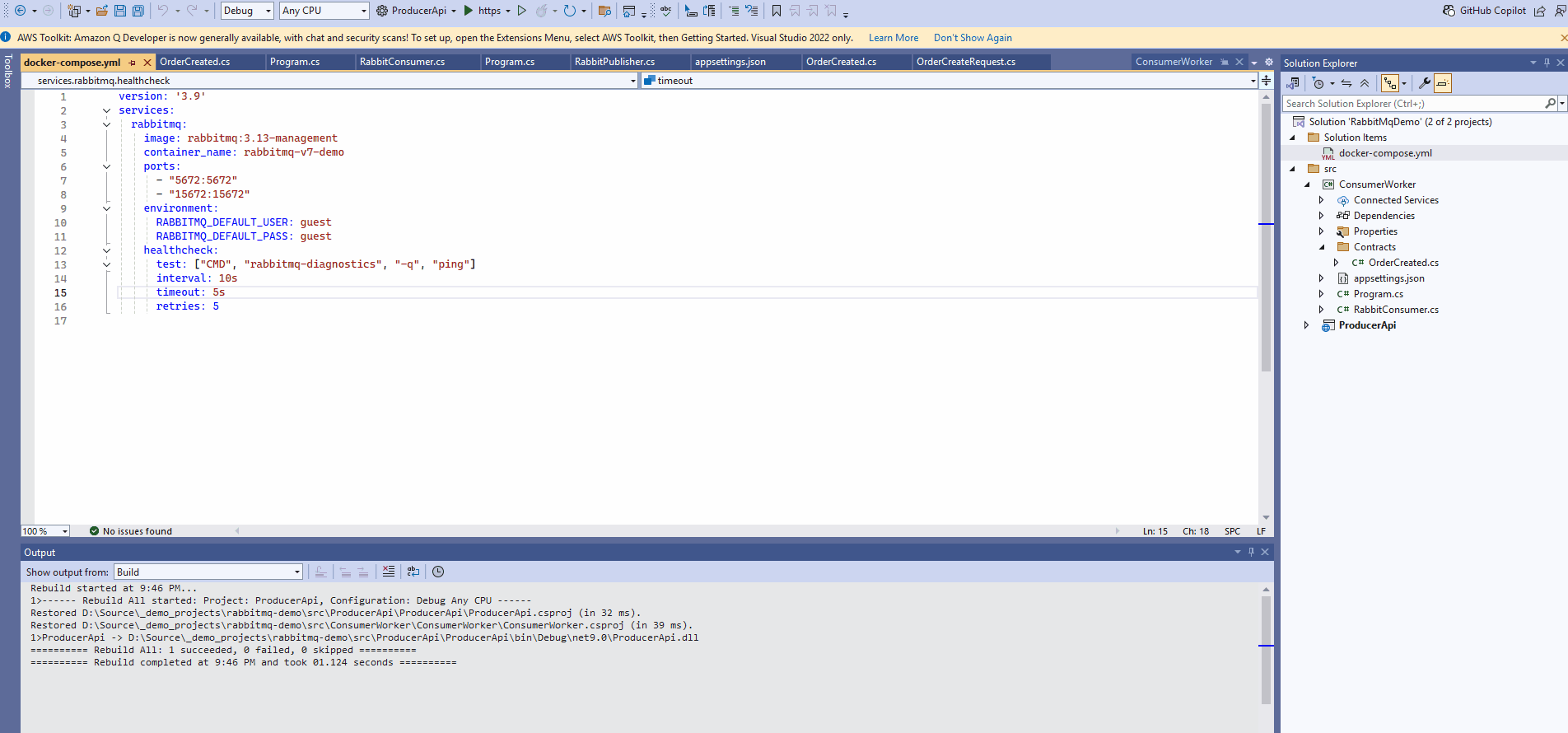1568x733 pixels.
Task: Open Solution Explorer properties wrench icon
Action: [x=1424, y=83]
